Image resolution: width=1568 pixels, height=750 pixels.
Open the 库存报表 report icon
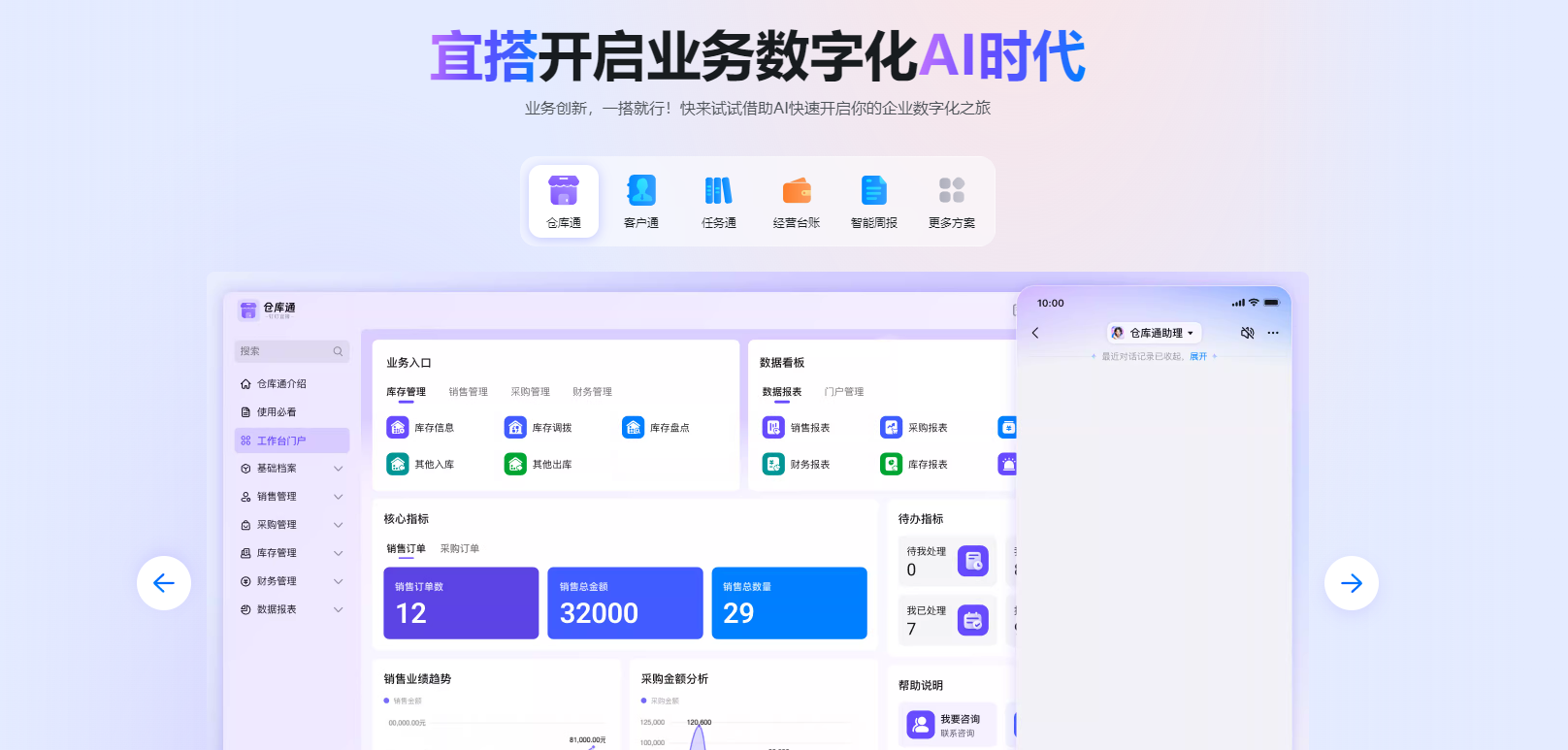[x=891, y=464]
